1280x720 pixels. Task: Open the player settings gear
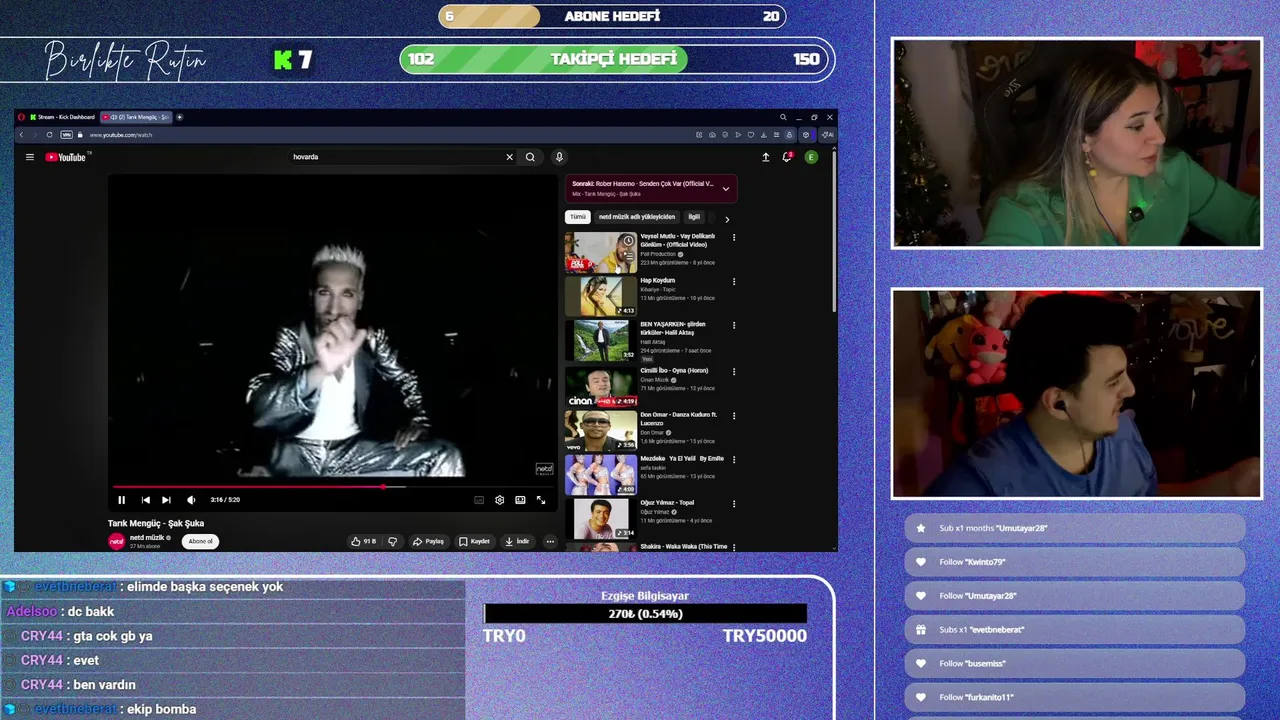click(500, 500)
